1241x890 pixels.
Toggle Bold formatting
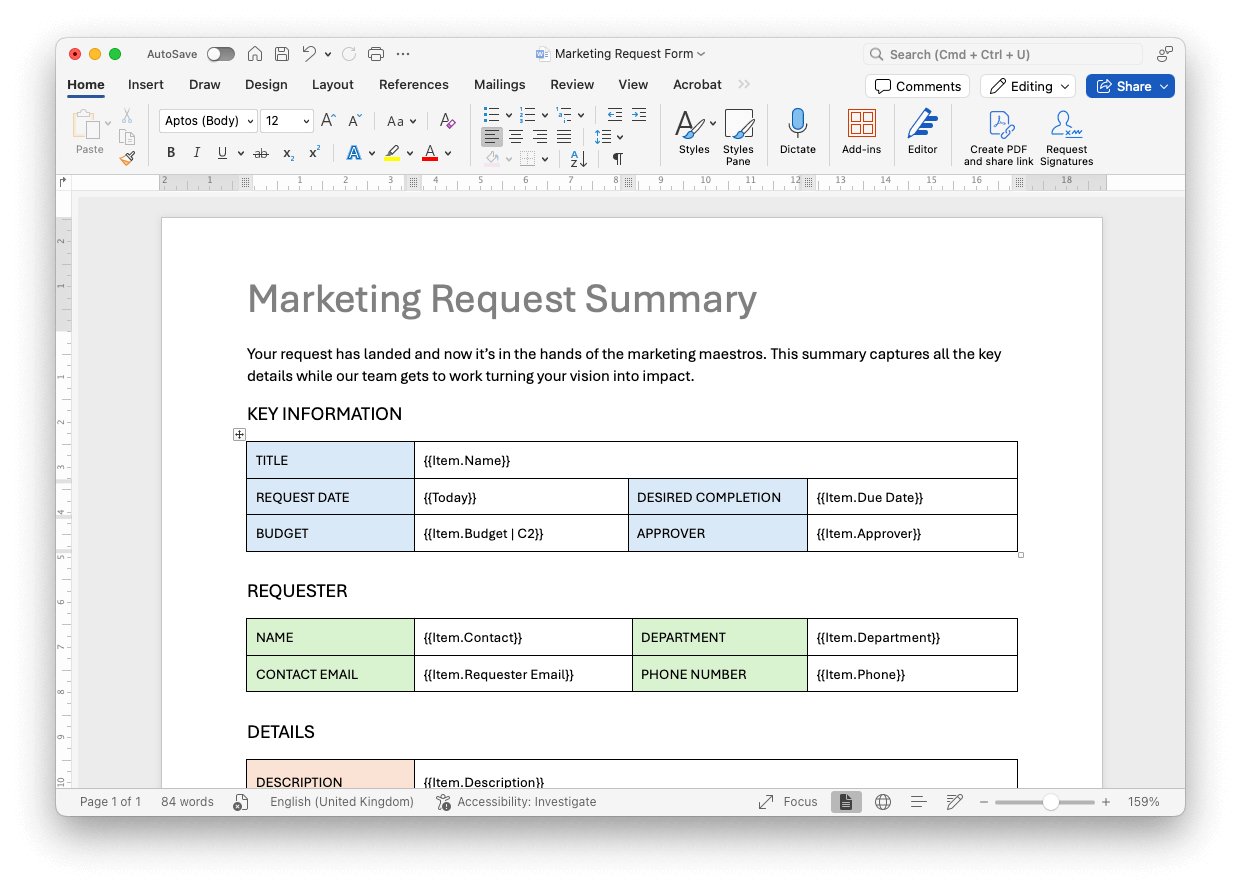(171, 153)
